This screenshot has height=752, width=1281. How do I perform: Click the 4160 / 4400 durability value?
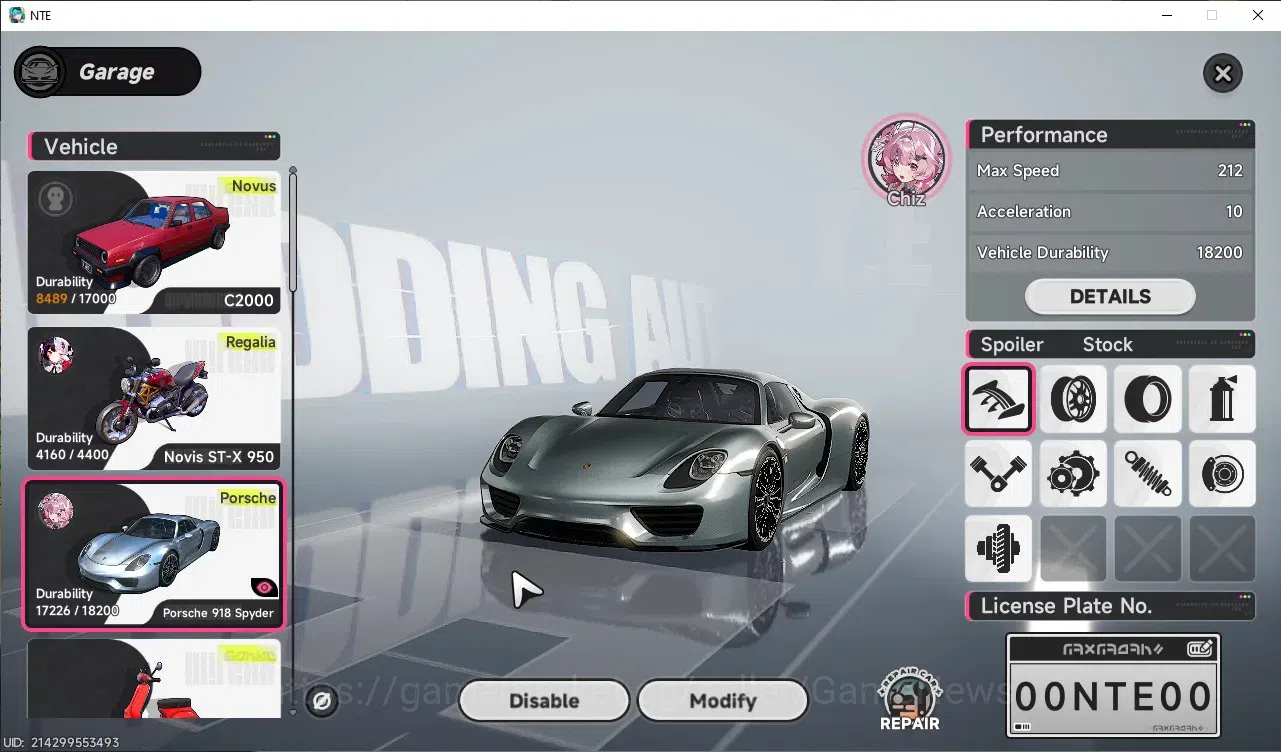(72, 454)
